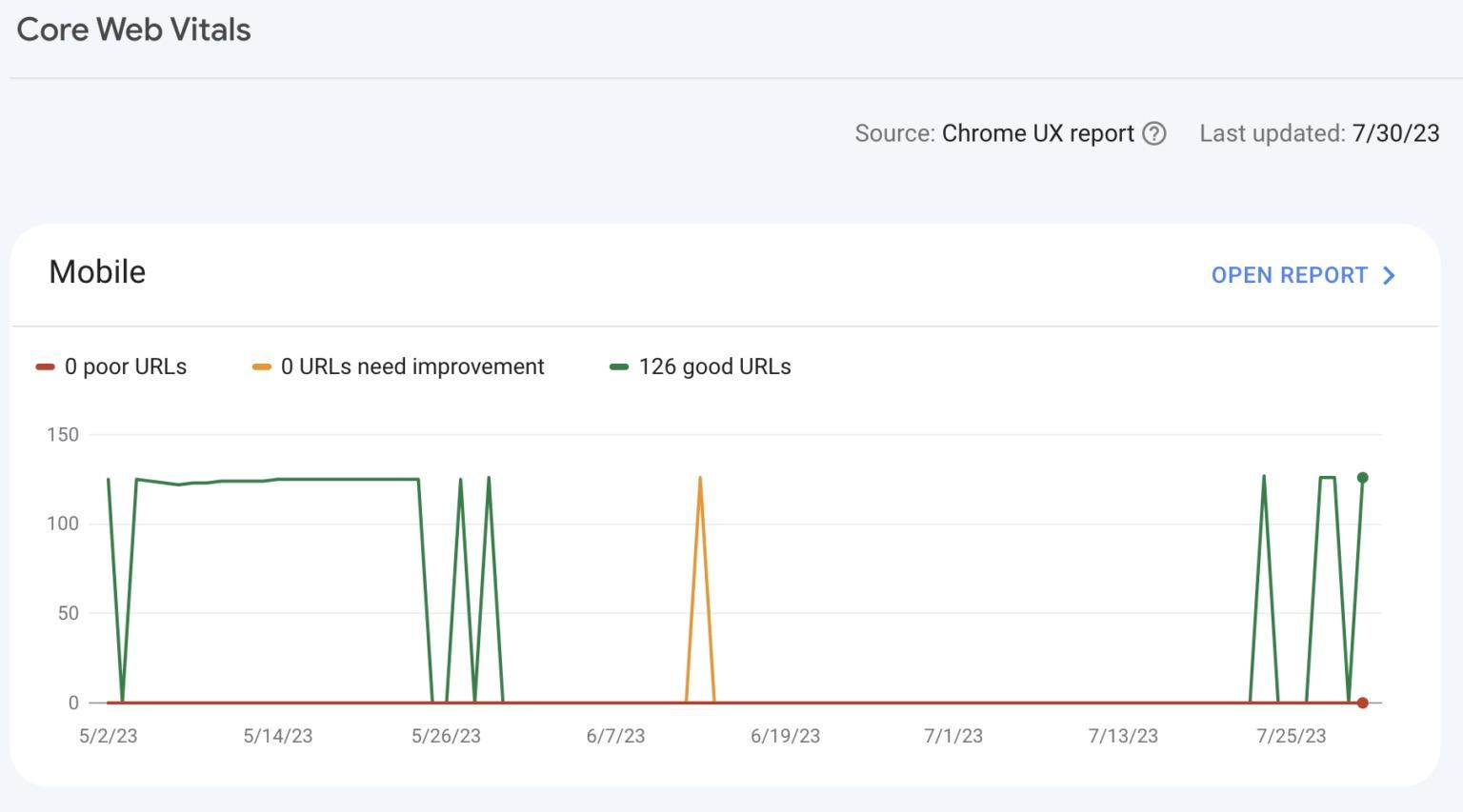The width and height of the screenshot is (1463, 812).
Task: Click the Mobile card heading
Action: point(97,272)
